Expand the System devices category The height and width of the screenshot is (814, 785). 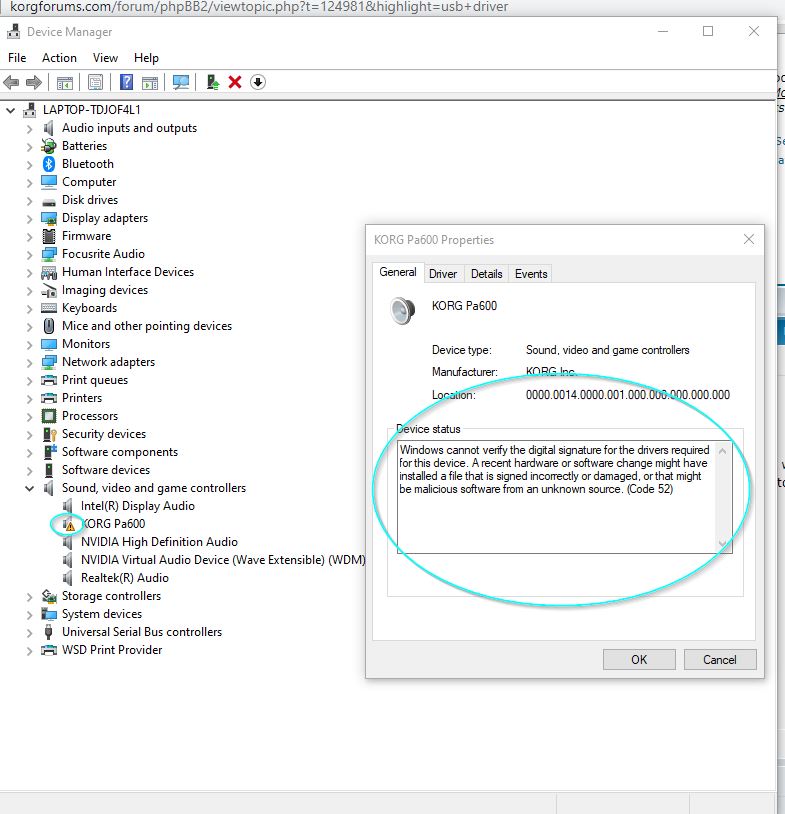click(x=29, y=615)
